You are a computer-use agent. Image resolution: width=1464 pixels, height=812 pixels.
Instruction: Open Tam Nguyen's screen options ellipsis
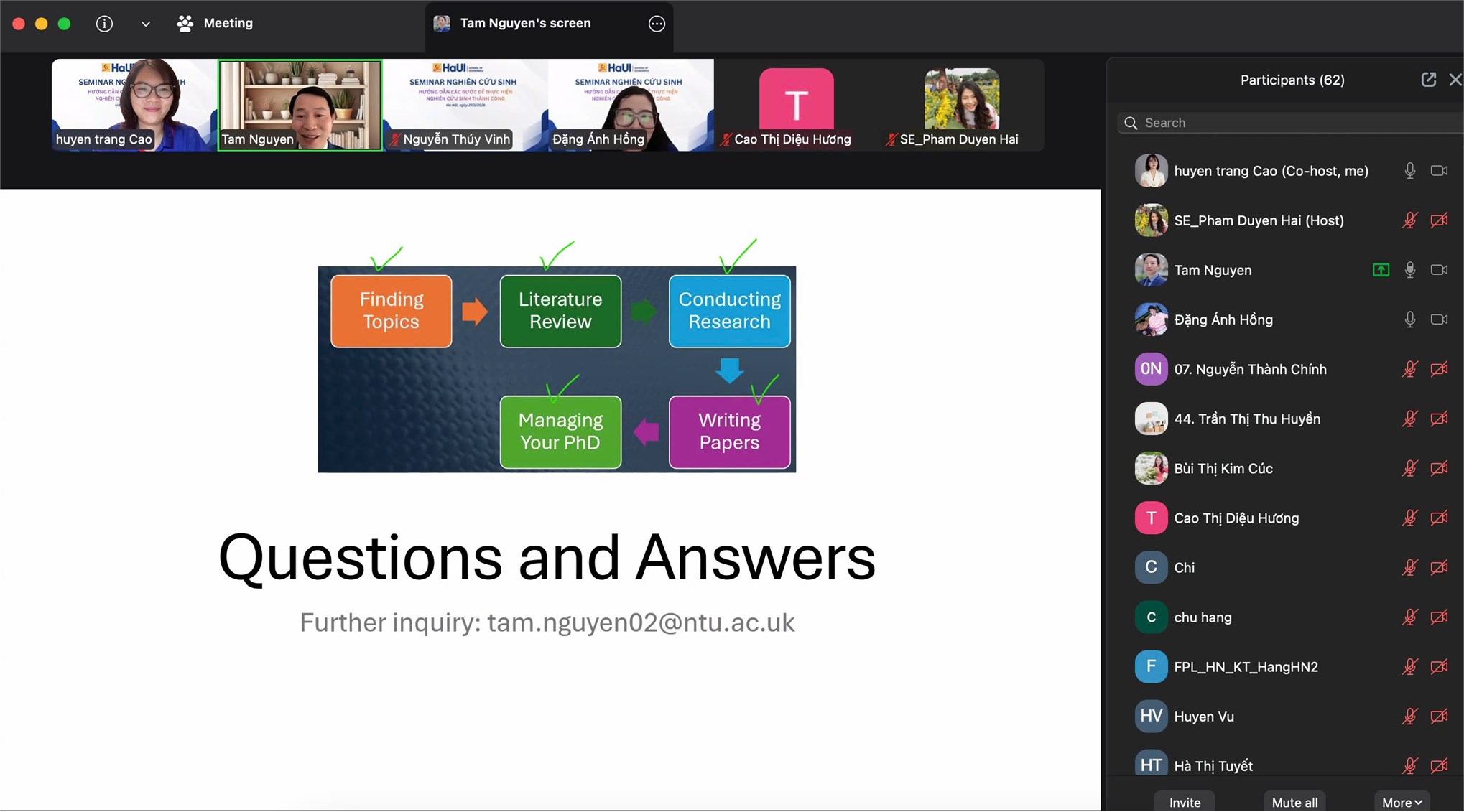(x=657, y=24)
